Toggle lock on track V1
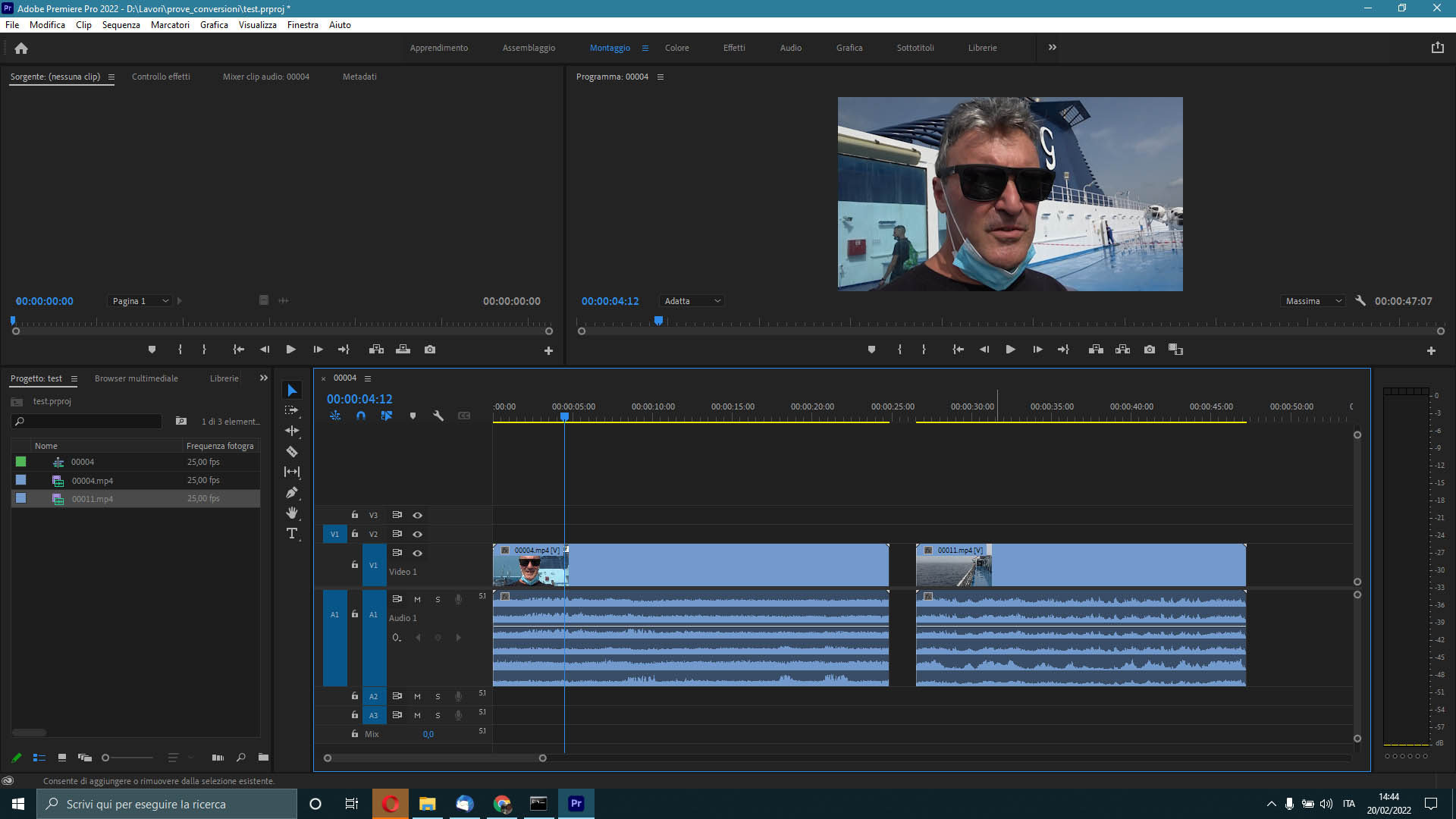 [354, 565]
